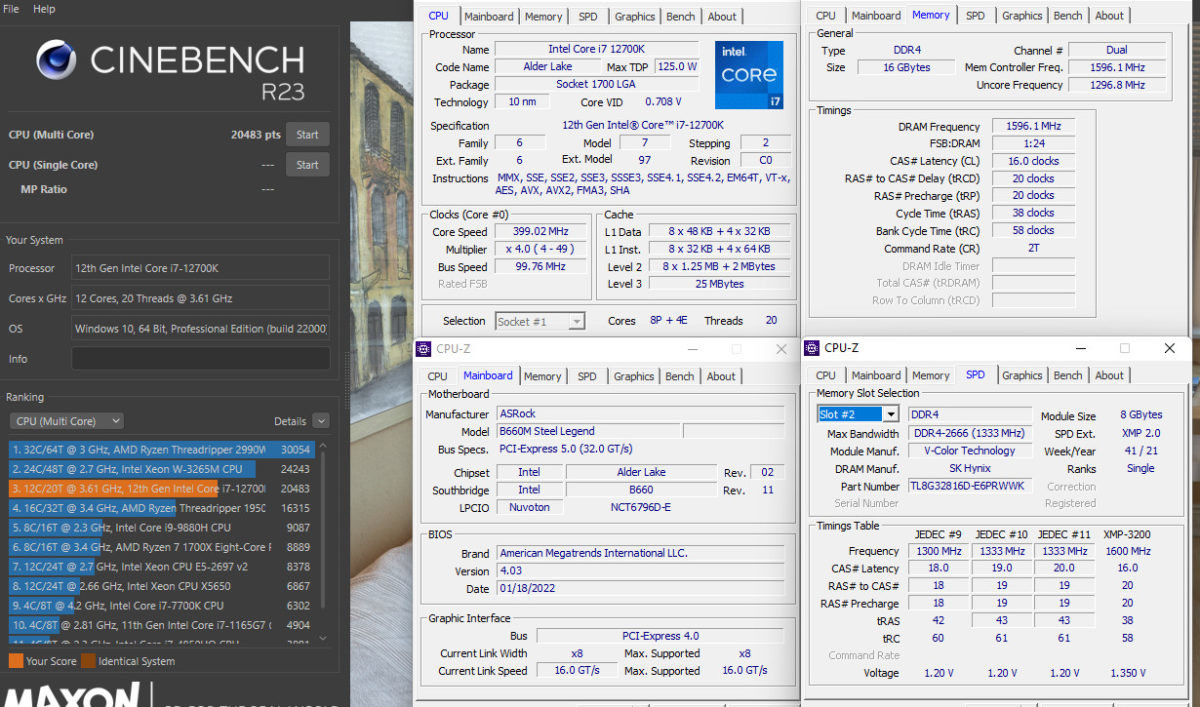Maximize the CPU-Z SPD window

(x=1124, y=348)
